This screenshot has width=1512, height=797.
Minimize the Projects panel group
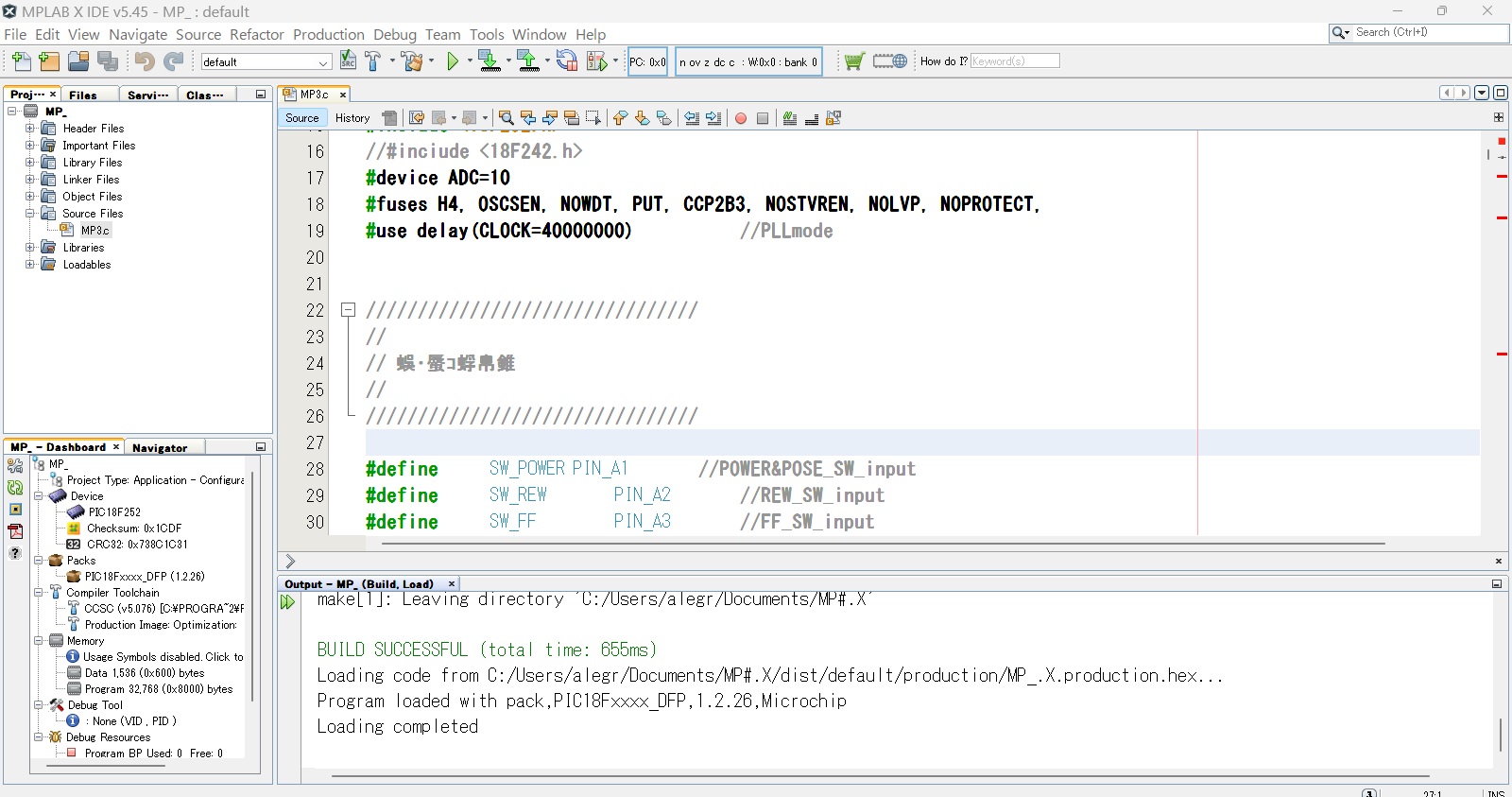261,95
